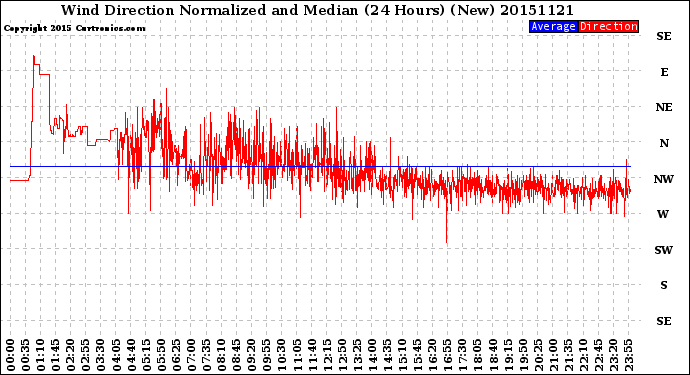Click the red Direction legend label

click(608, 26)
